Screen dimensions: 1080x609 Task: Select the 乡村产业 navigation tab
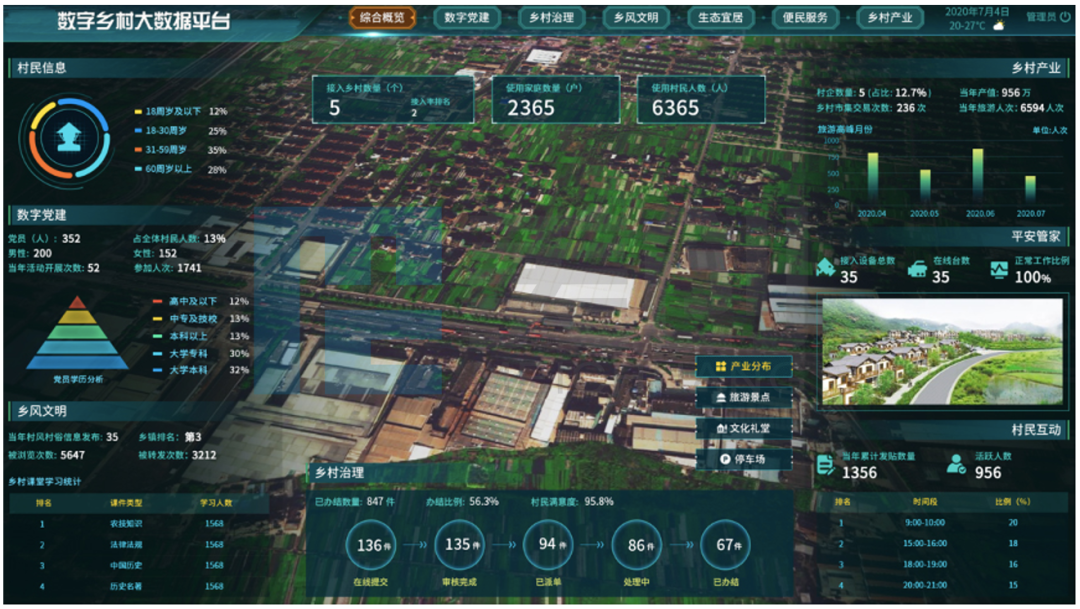pyautogui.click(x=889, y=18)
